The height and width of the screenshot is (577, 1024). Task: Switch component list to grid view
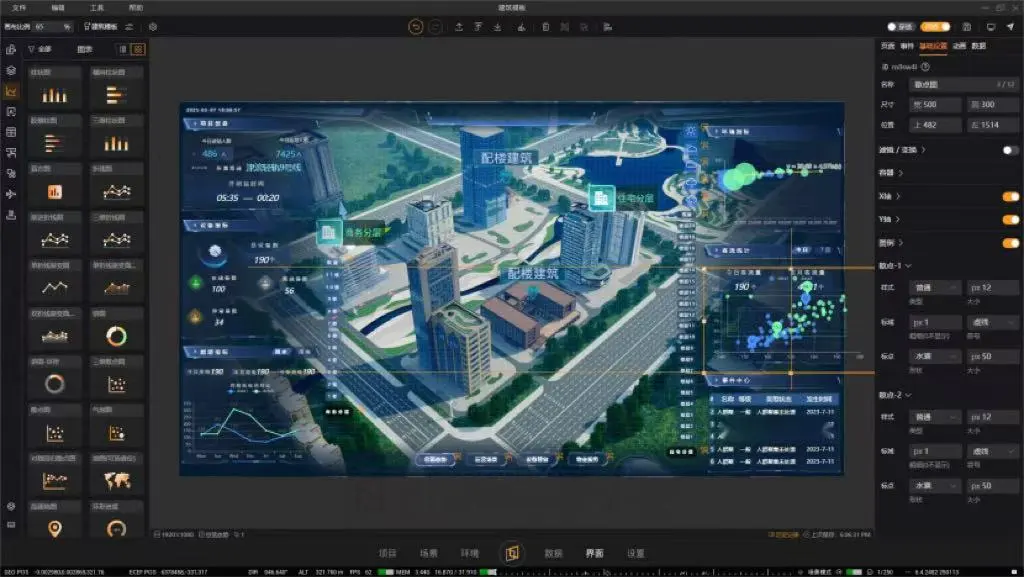[x=138, y=49]
